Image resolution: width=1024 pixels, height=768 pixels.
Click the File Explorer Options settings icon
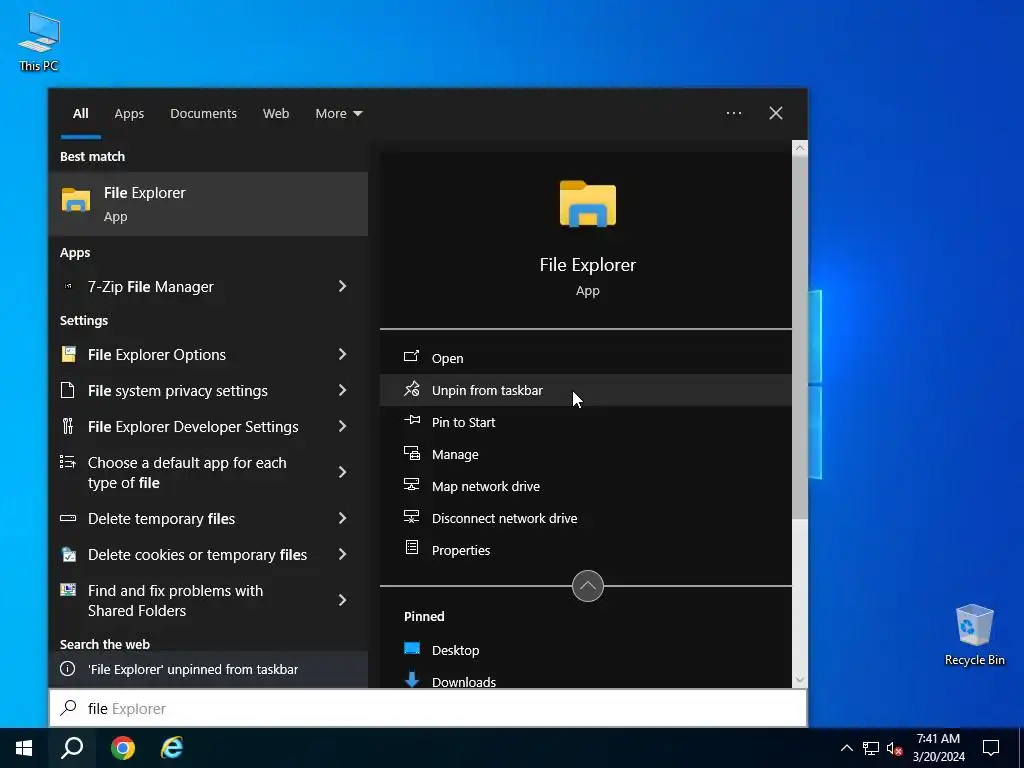(x=68, y=354)
